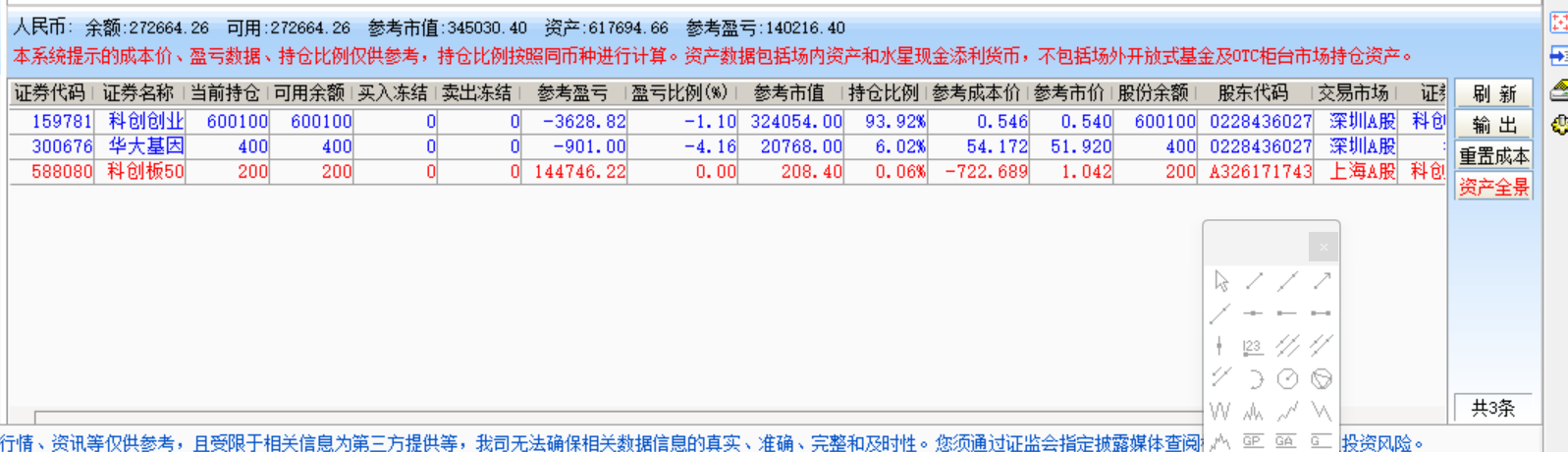Pick the circle with center point tool
The width and height of the screenshot is (1568, 452).
click(1287, 378)
